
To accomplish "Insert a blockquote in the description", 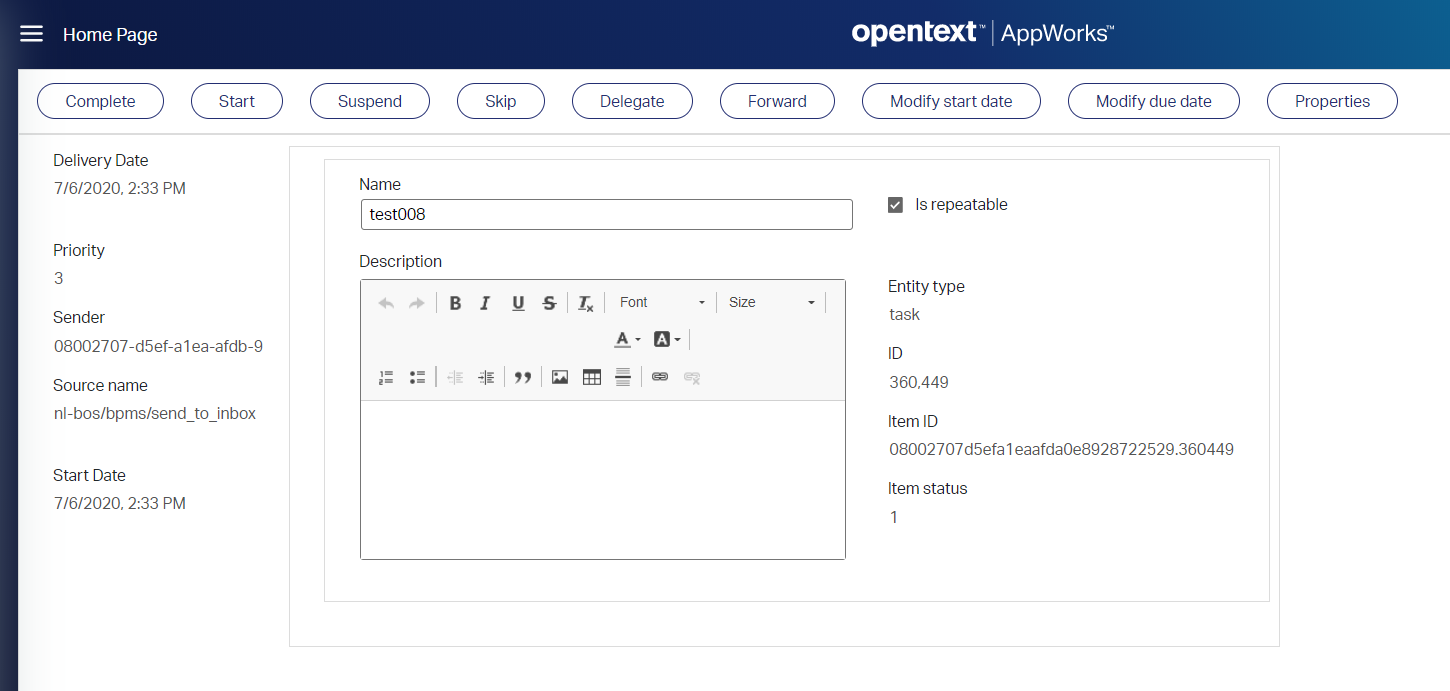I will (x=523, y=377).
